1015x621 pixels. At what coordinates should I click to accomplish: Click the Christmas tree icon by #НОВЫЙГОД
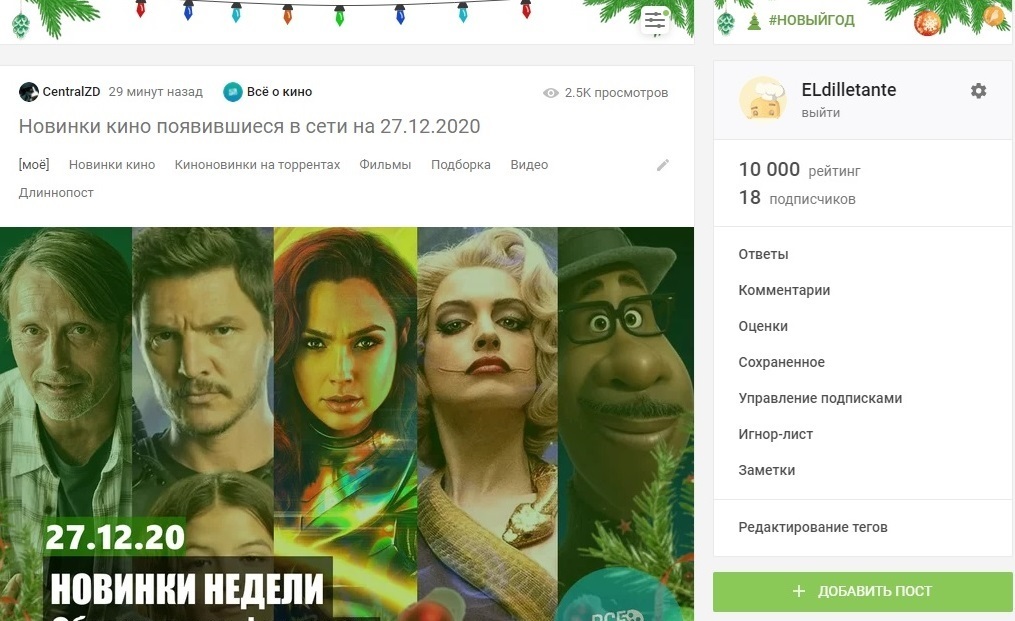(753, 21)
